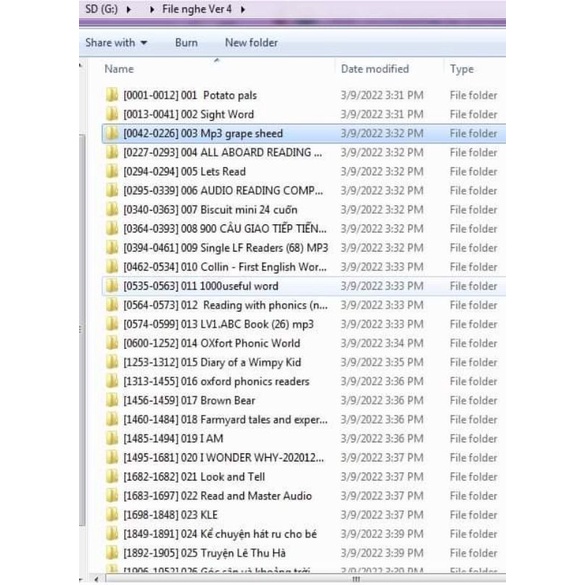Click the Burn toolbar button
The image size is (585, 585).
click(x=186, y=43)
